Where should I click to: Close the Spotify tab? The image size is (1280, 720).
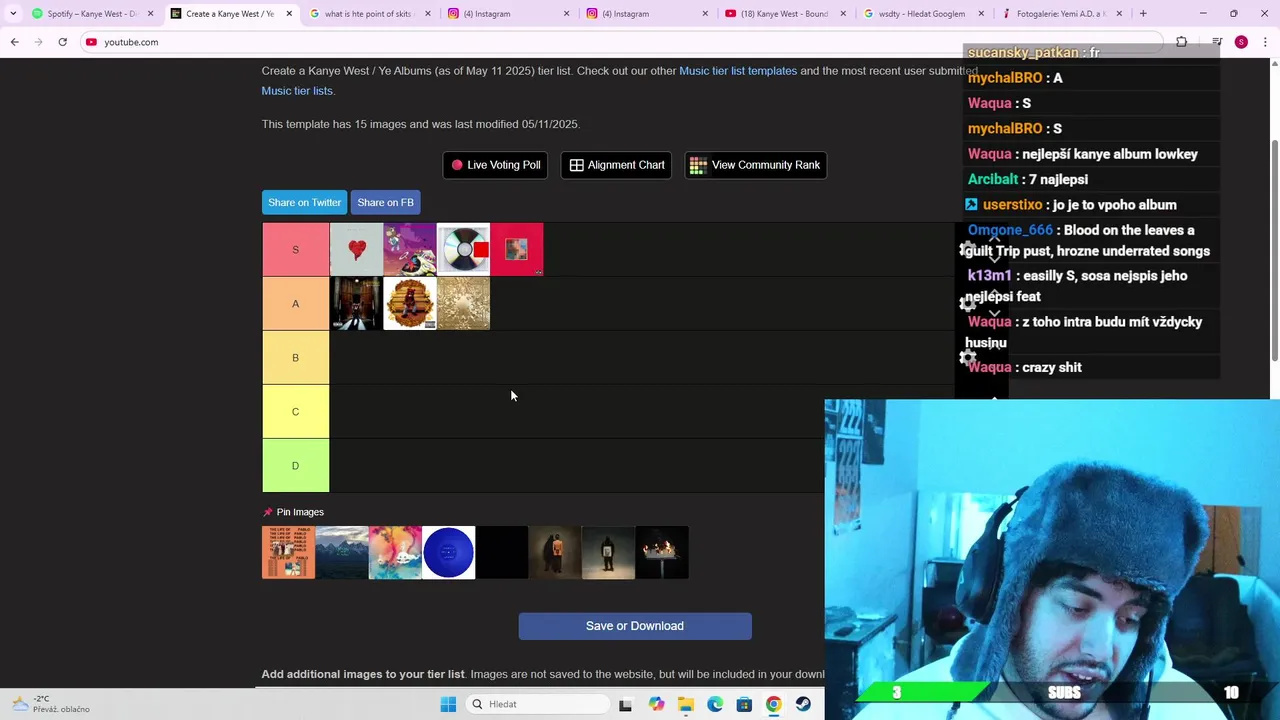pos(151,14)
